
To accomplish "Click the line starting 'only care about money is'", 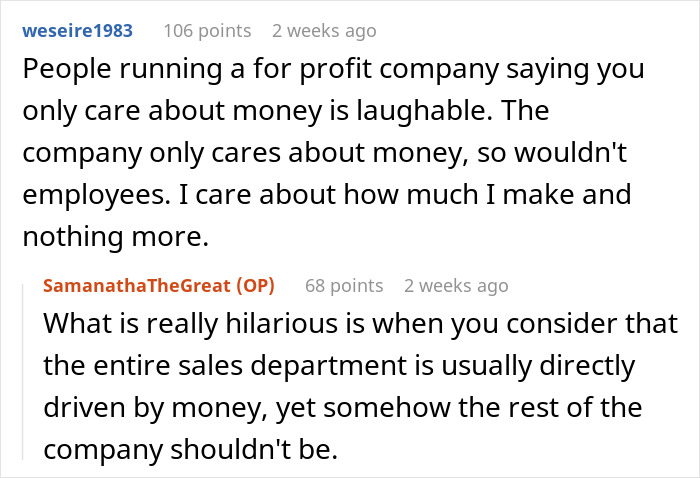I will 250,110.
